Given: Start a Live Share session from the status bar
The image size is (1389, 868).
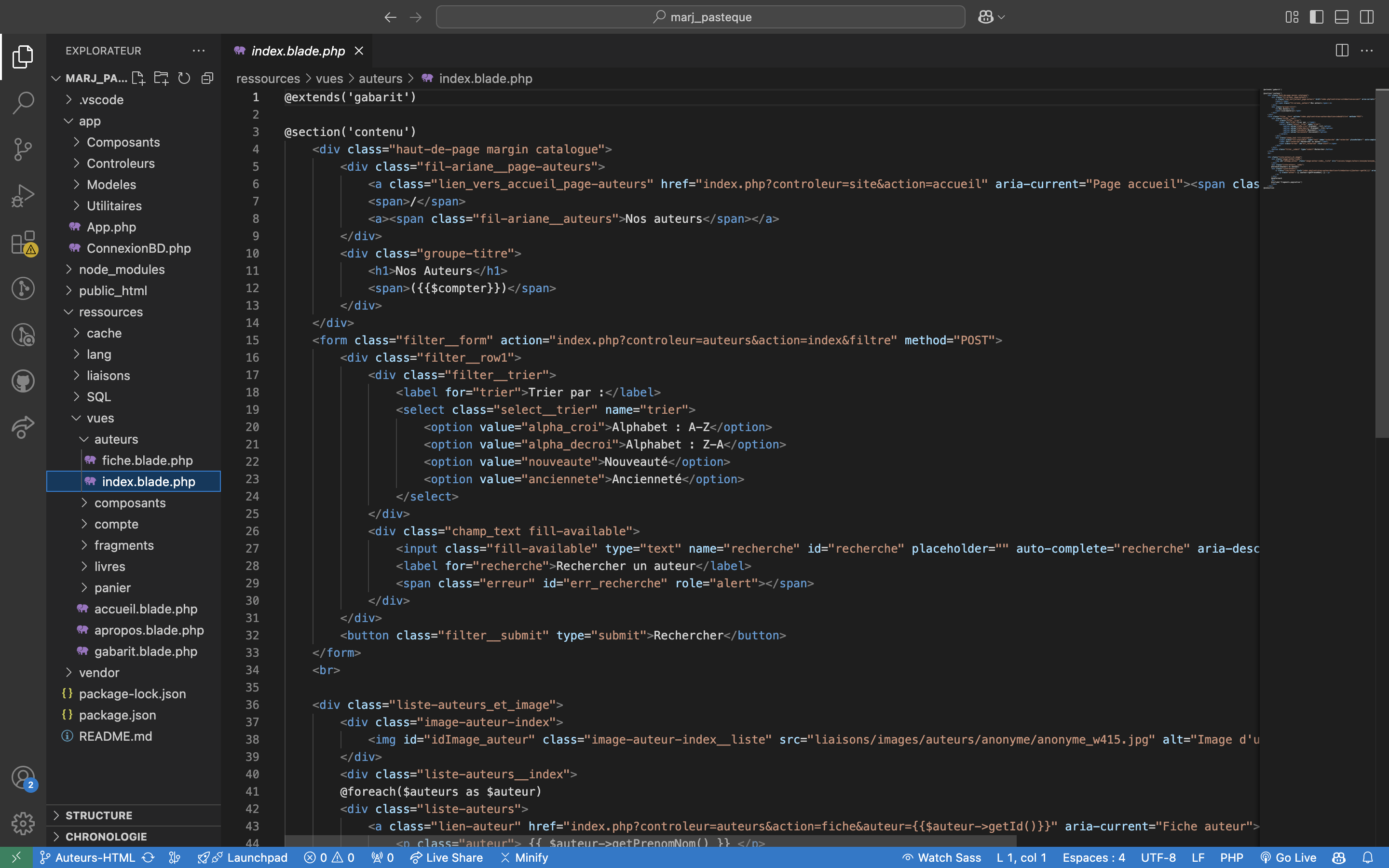Looking at the screenshot, I should (x=447, y=857).
